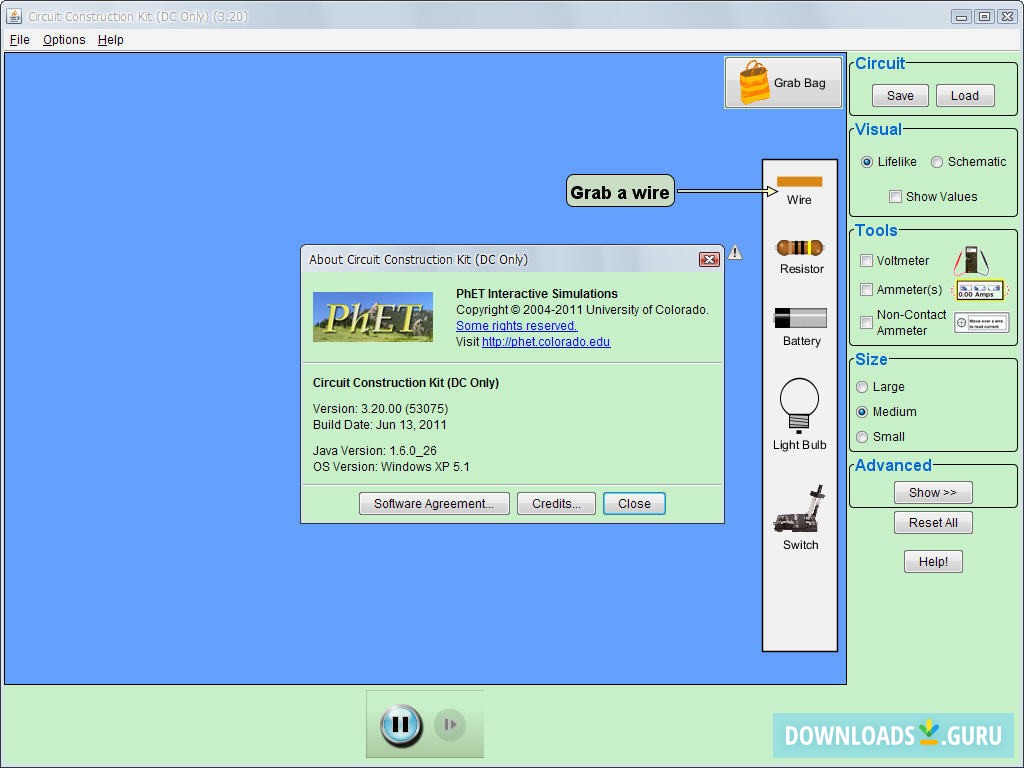Open the File menu
Screen dimensions: 1024x768
coord(20,40)
